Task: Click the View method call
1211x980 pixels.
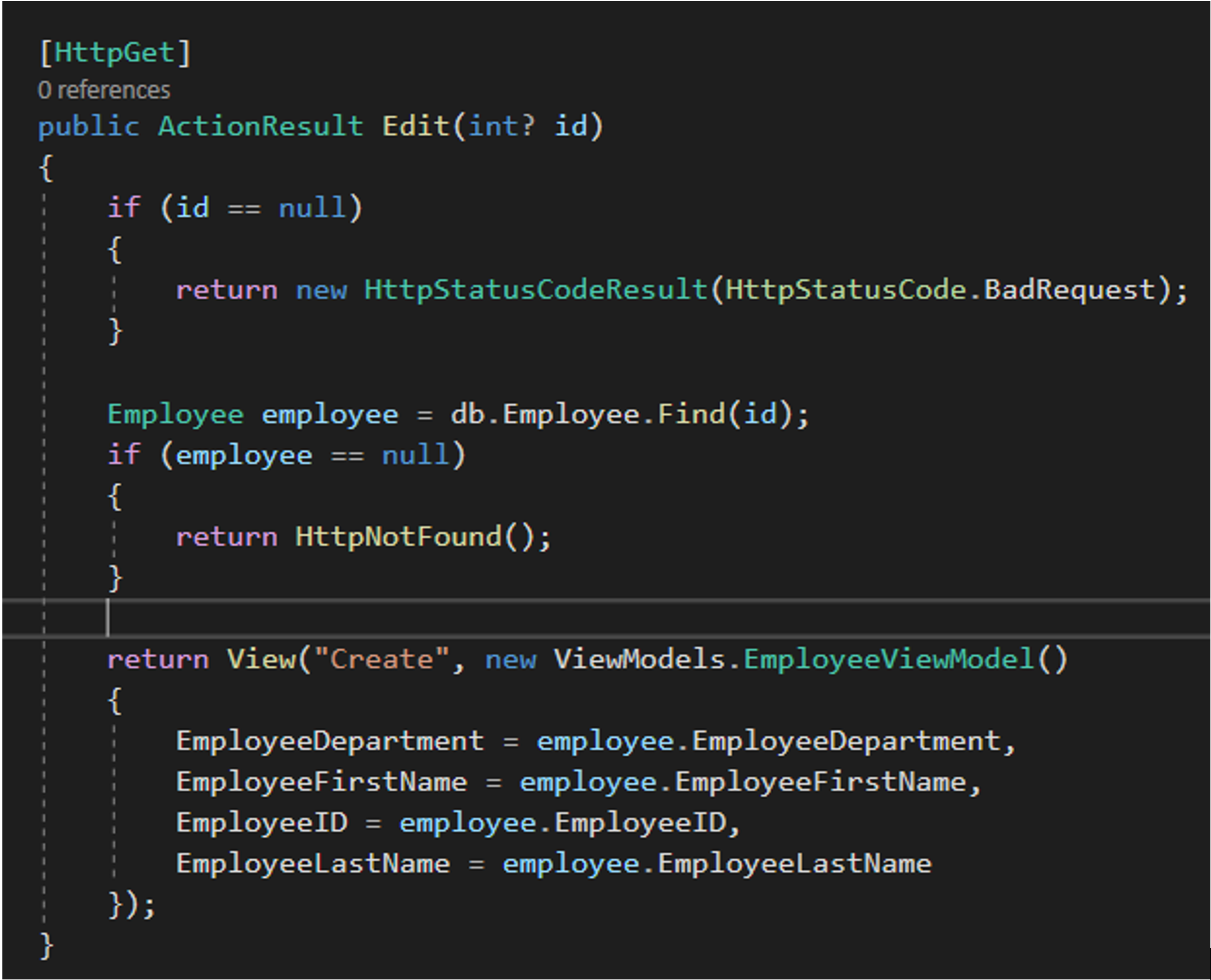Action: [261, 659]
